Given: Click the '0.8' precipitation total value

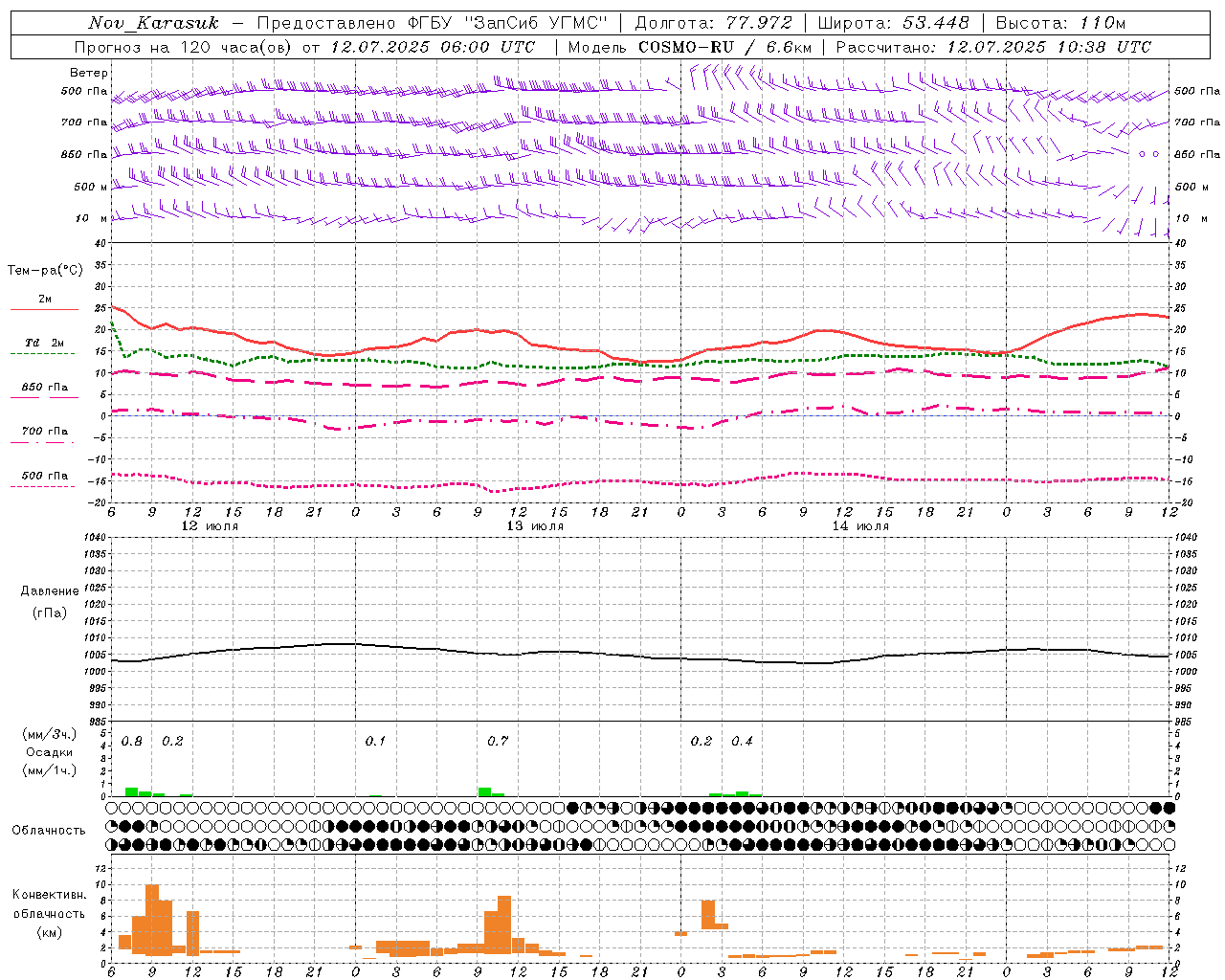Looking at the screenshot, I should 132,742.
